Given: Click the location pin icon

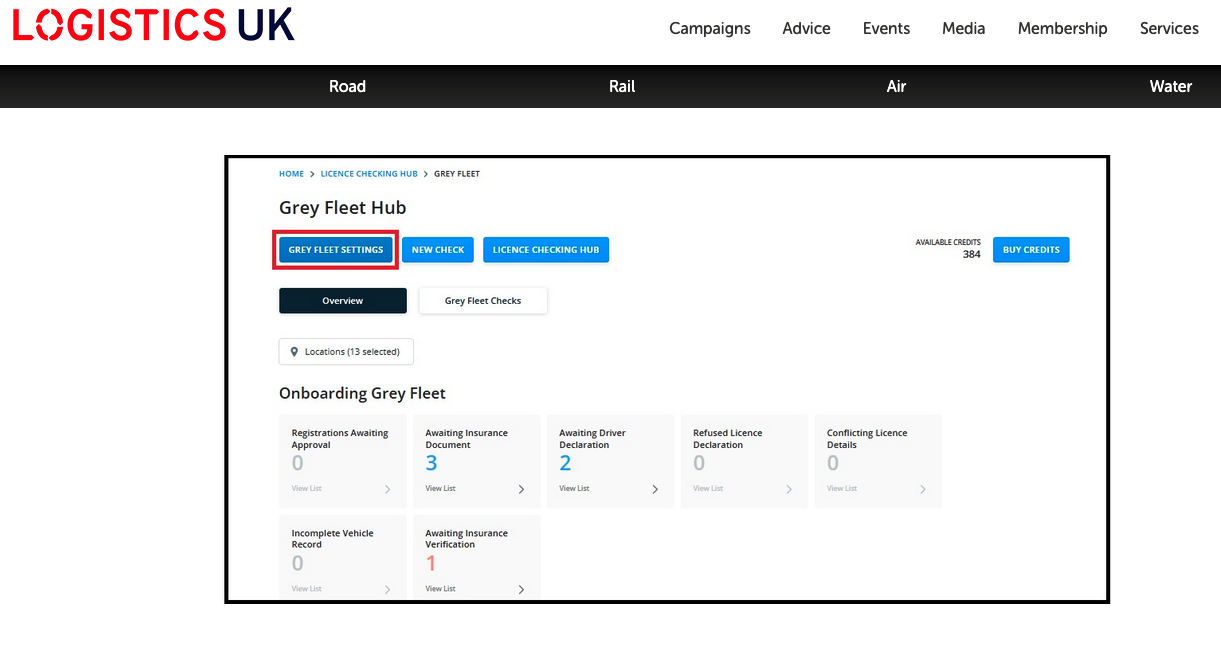Looking at the screenshot, I should tap(294, 352).
